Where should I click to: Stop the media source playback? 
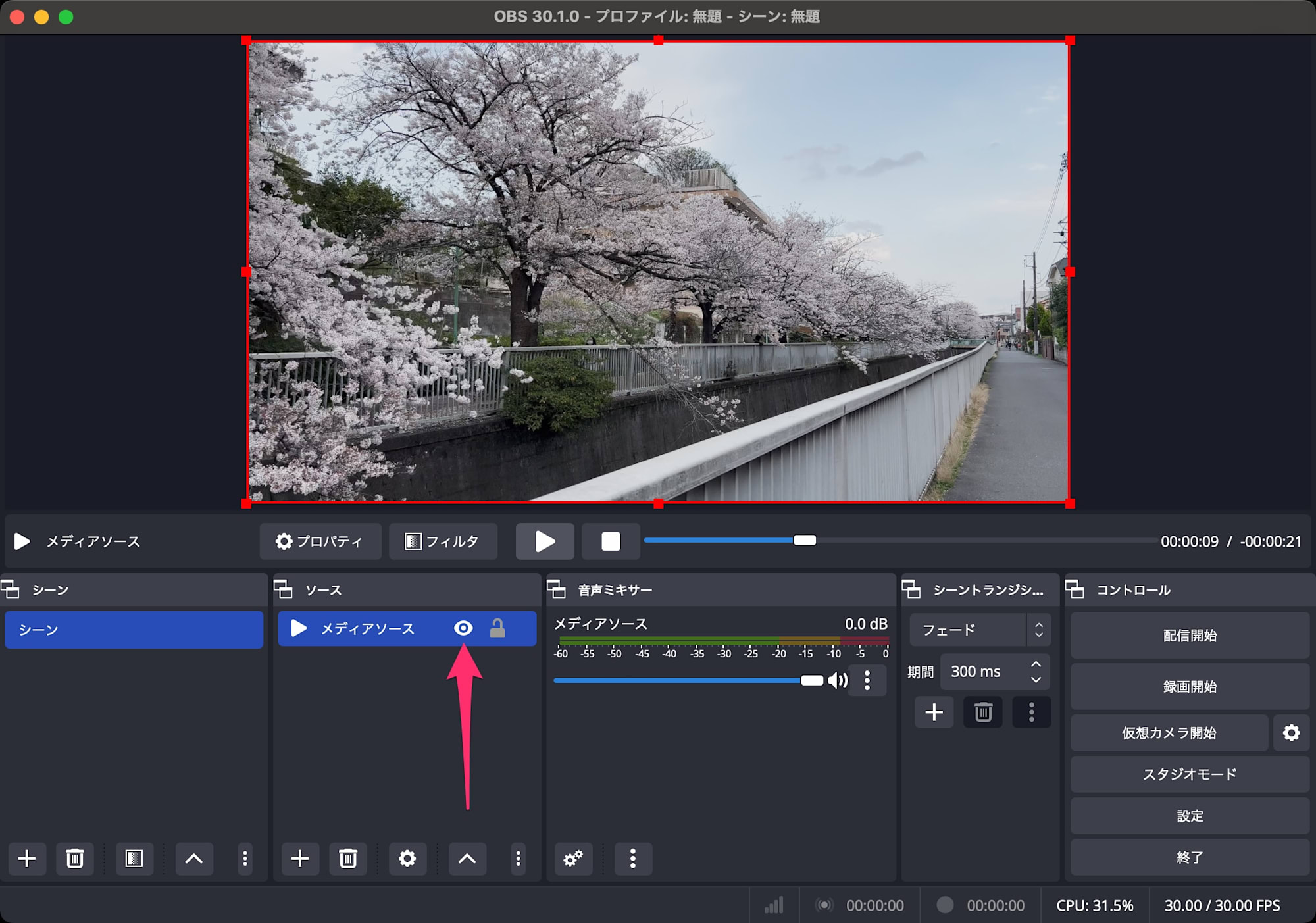coord(611,541)
